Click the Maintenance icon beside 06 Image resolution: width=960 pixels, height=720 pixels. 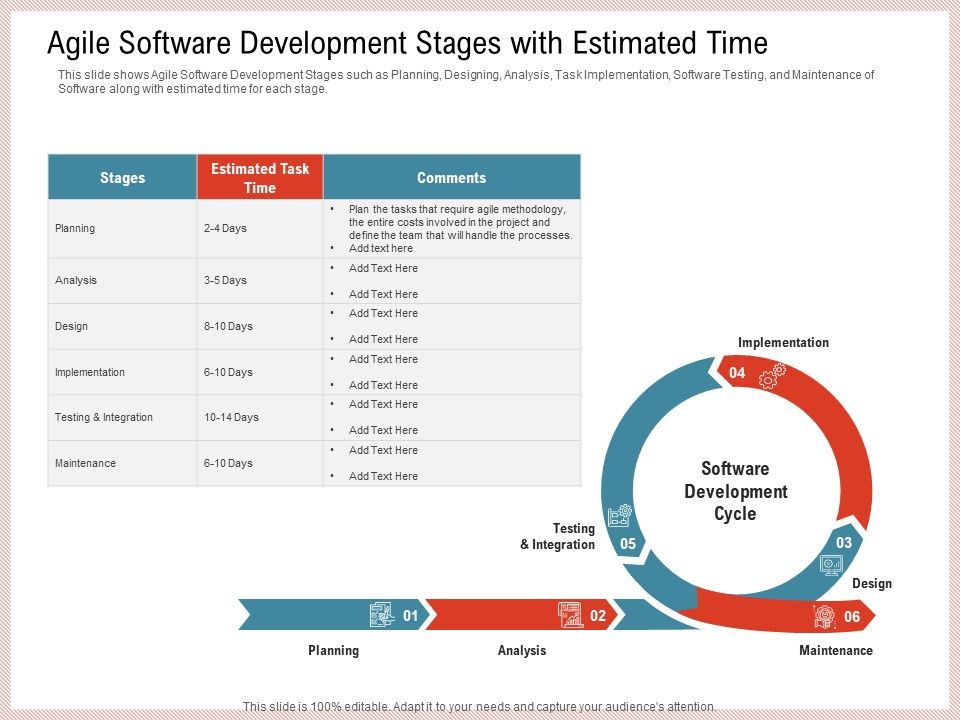pyautogui.click(x=825, y=616)
